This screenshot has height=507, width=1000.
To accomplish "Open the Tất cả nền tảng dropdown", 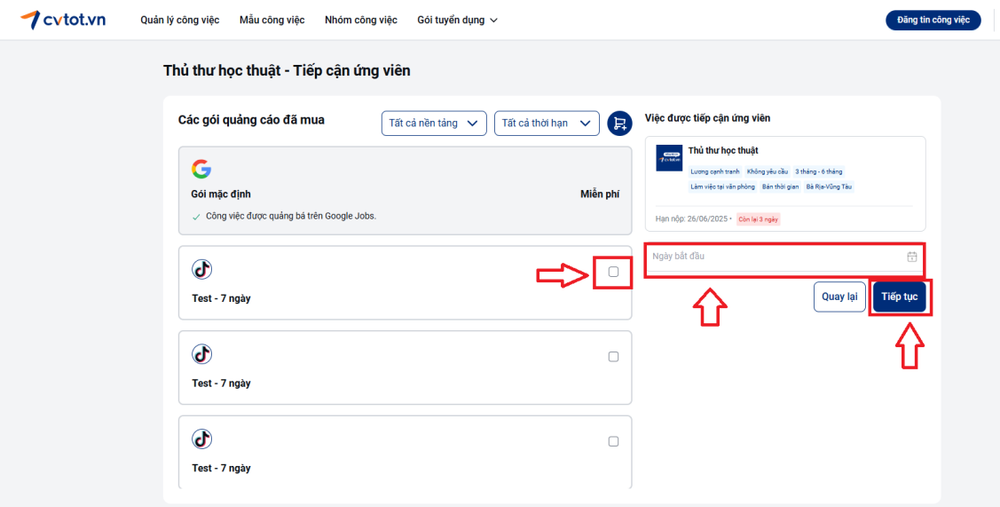I will pos(433,123).
